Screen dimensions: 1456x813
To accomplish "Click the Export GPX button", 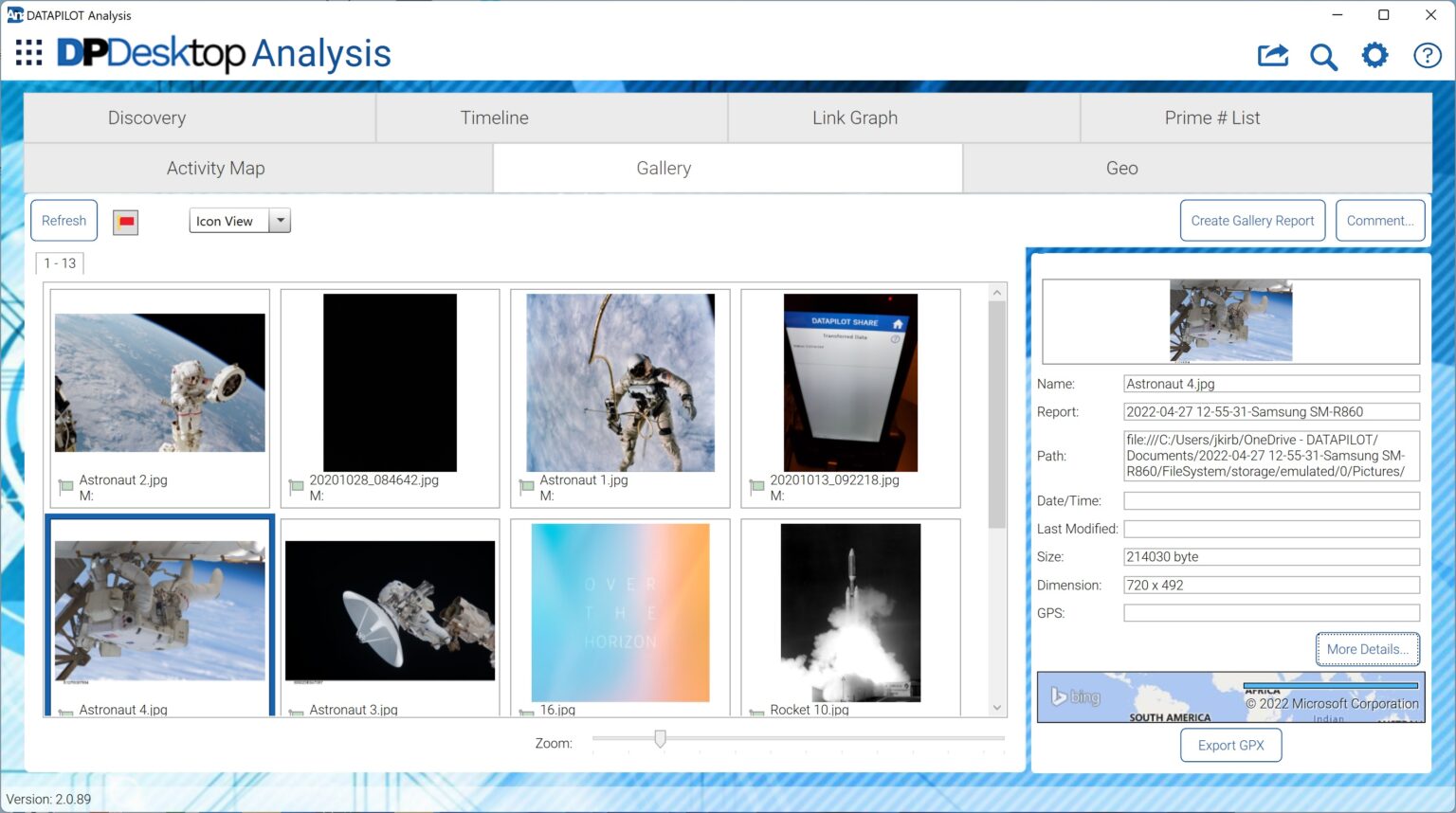I will pos(1230,745).
